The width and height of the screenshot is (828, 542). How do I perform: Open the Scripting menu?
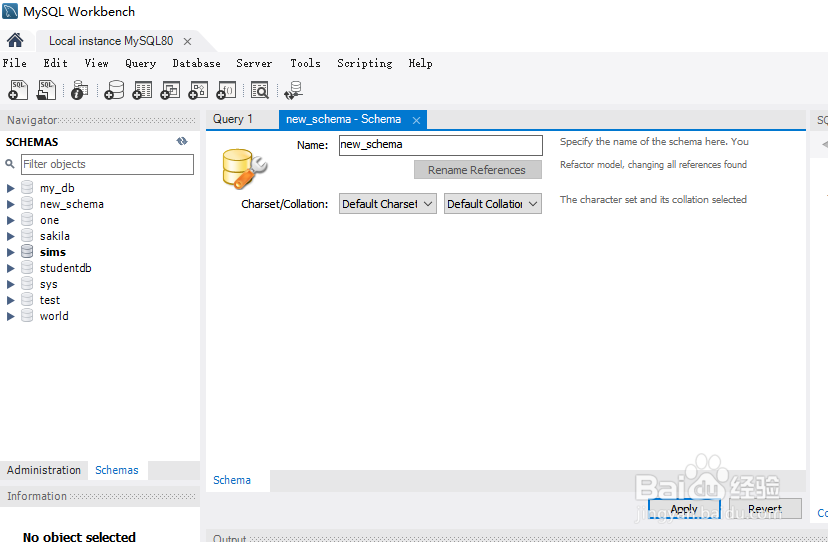[x=365, y=63]
